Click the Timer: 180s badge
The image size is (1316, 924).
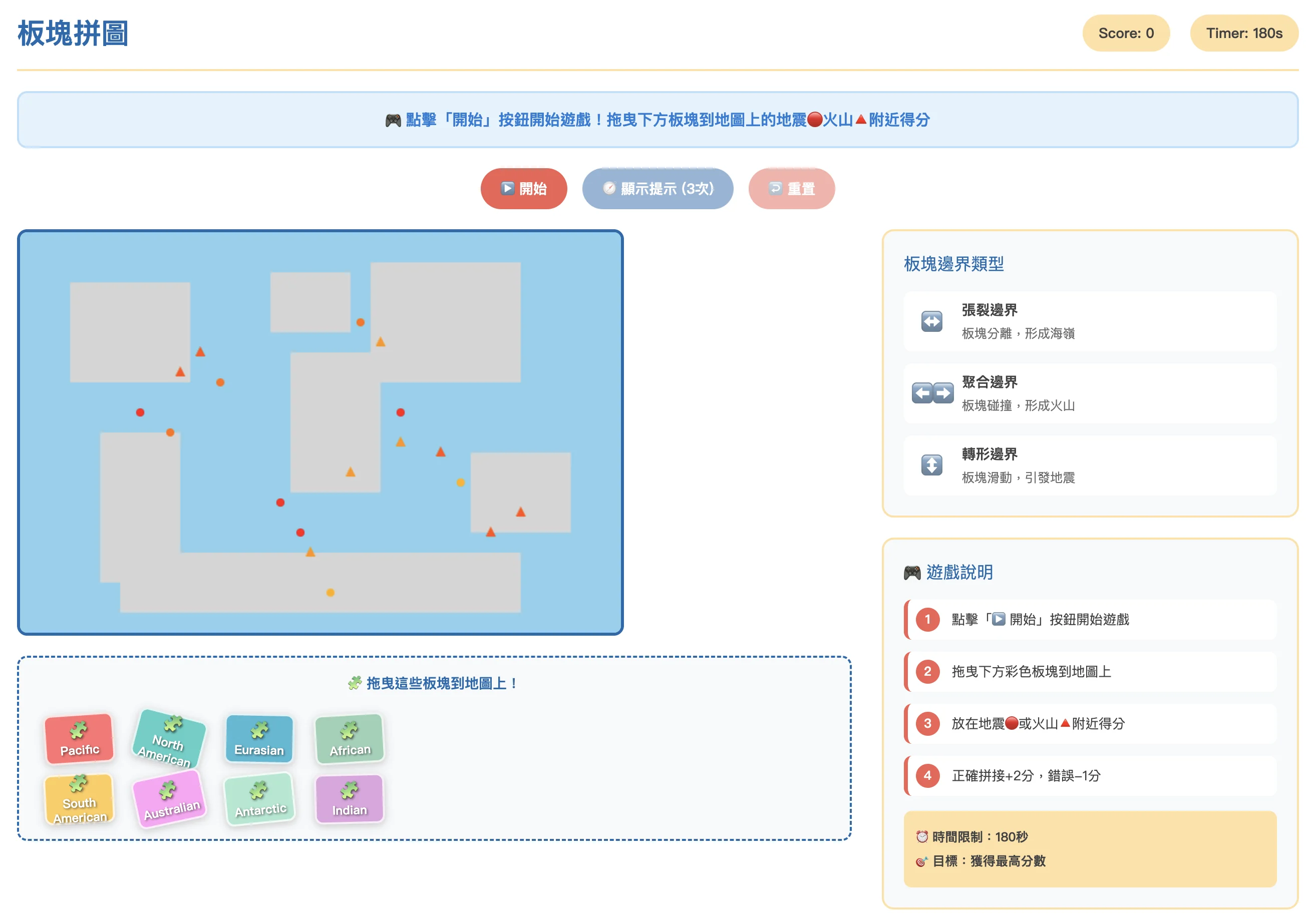coord(1243,33)
